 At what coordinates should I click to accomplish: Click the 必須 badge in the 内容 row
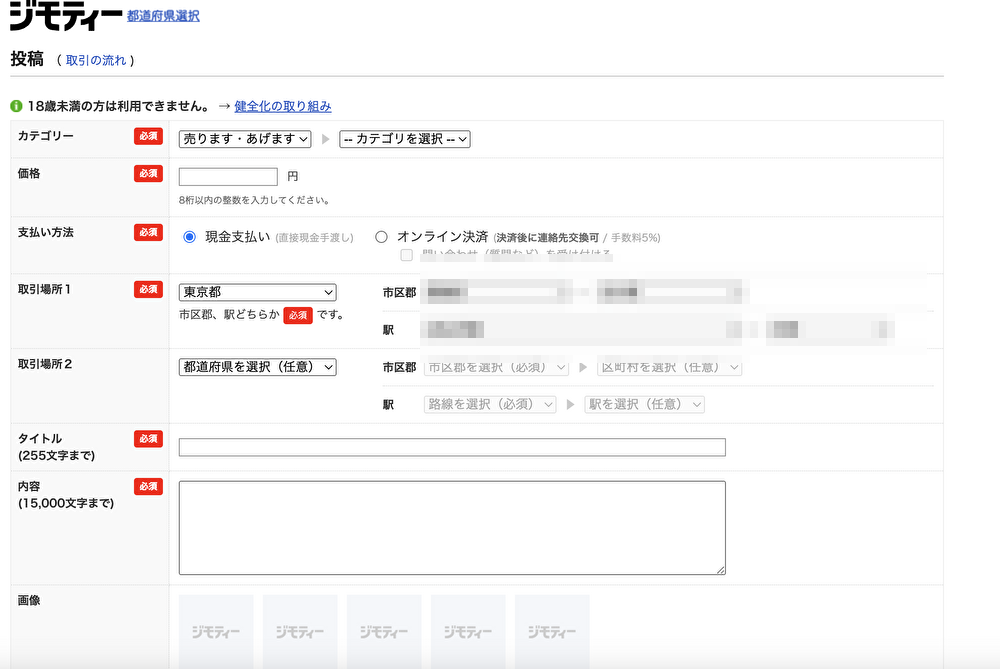pyautogui.click(x=148, y=486)
